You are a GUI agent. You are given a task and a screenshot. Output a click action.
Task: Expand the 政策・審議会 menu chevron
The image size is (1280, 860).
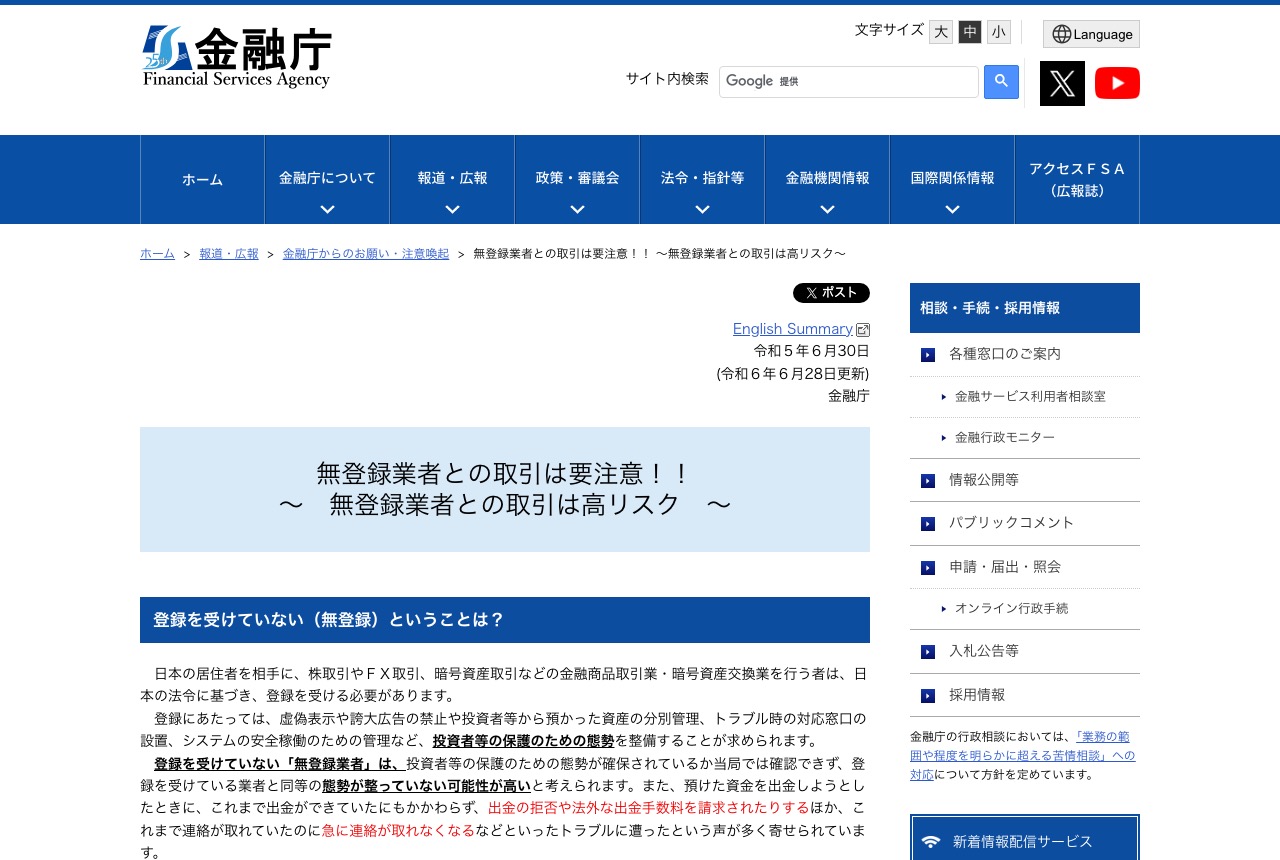pos(577,209)
